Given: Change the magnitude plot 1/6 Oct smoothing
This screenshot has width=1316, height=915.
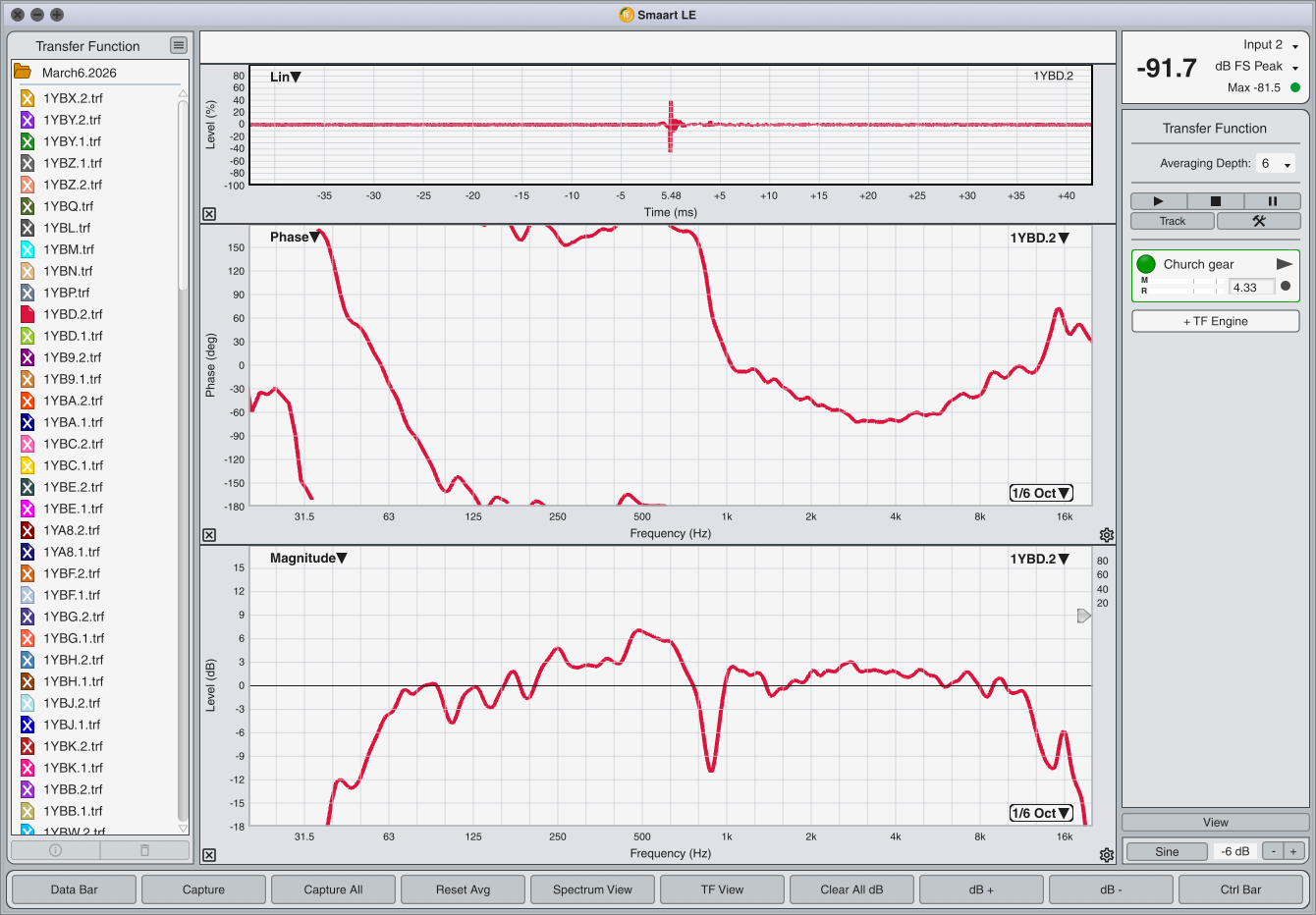Looking at the screenshot, I should click(1041, 813).
